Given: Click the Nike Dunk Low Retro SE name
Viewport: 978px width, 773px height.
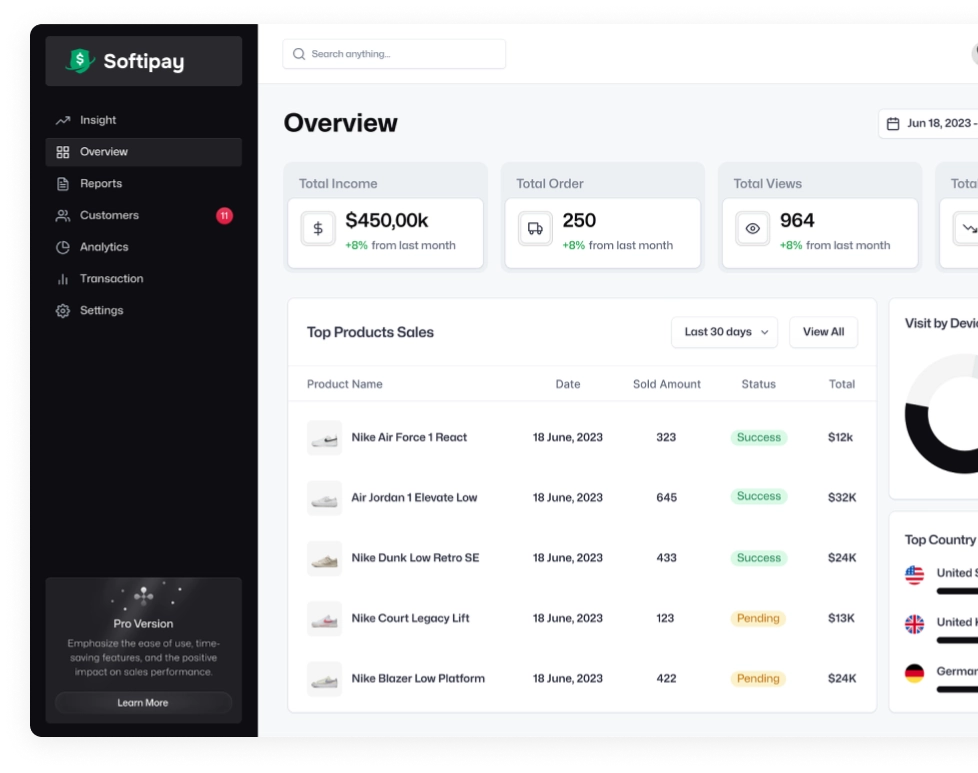Looking at the screenshot, I should (415, 558).
